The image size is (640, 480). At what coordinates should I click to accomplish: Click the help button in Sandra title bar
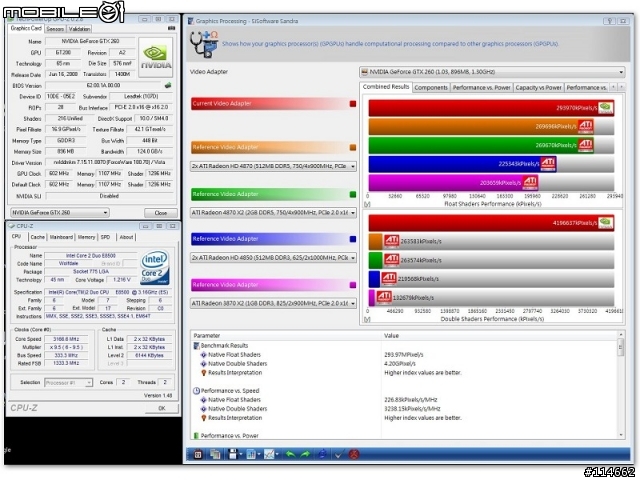(610, 21)
